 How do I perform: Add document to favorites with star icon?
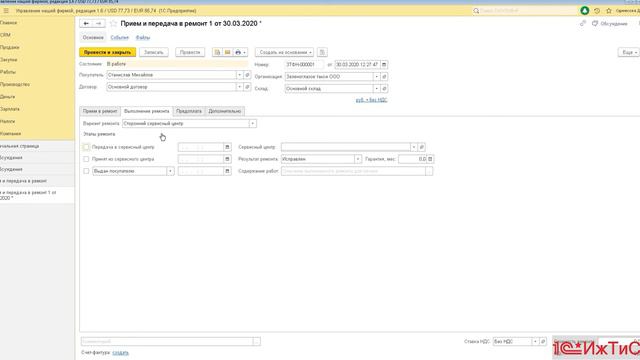pyautogui.click(x=113, y=24)
